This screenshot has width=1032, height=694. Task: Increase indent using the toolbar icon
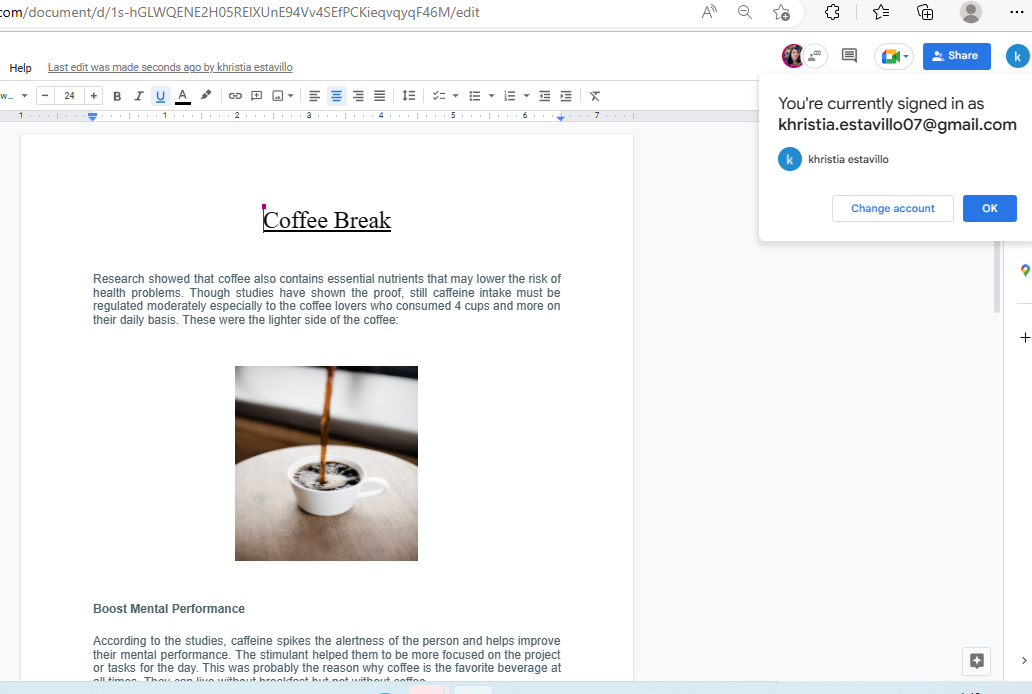pyautogui.click(x=566, y=96)
